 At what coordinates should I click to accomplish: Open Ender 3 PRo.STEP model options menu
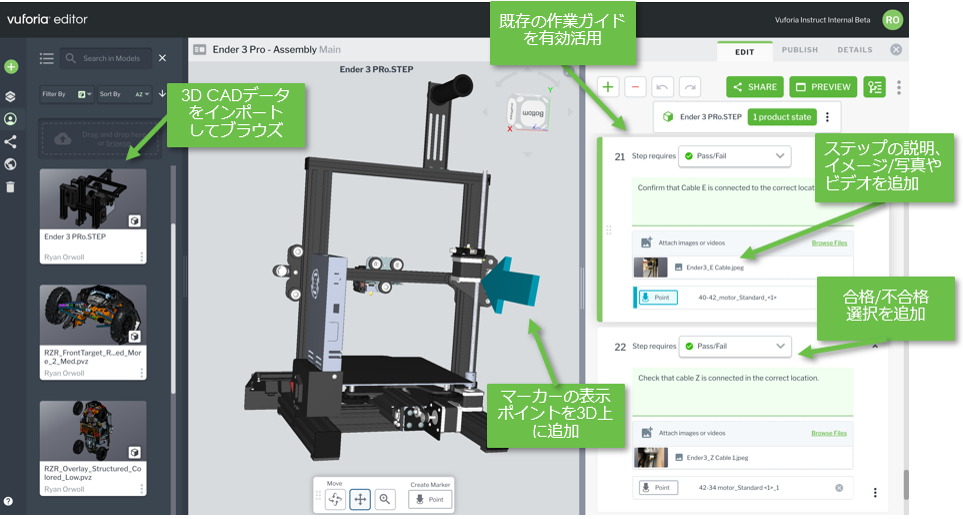pos(827,117)
